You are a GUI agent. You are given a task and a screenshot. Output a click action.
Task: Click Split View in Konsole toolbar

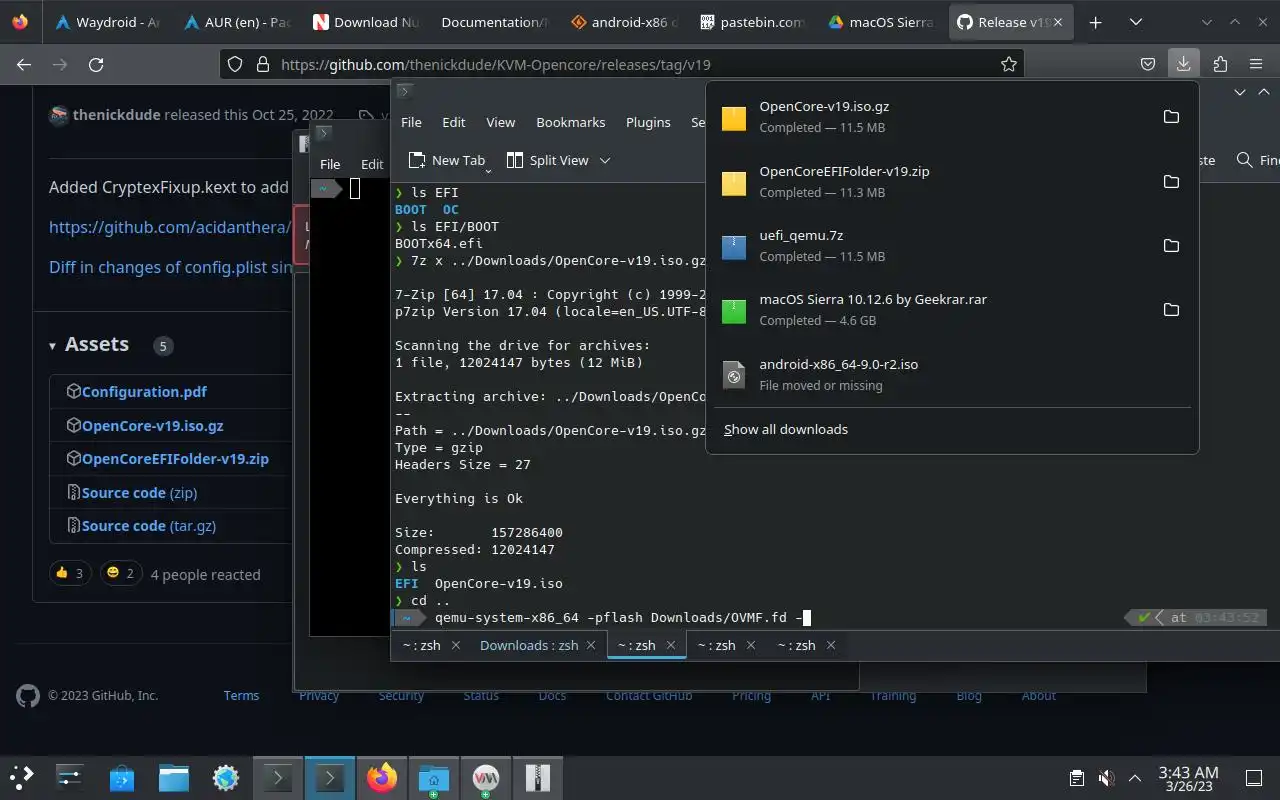(548, 160)
